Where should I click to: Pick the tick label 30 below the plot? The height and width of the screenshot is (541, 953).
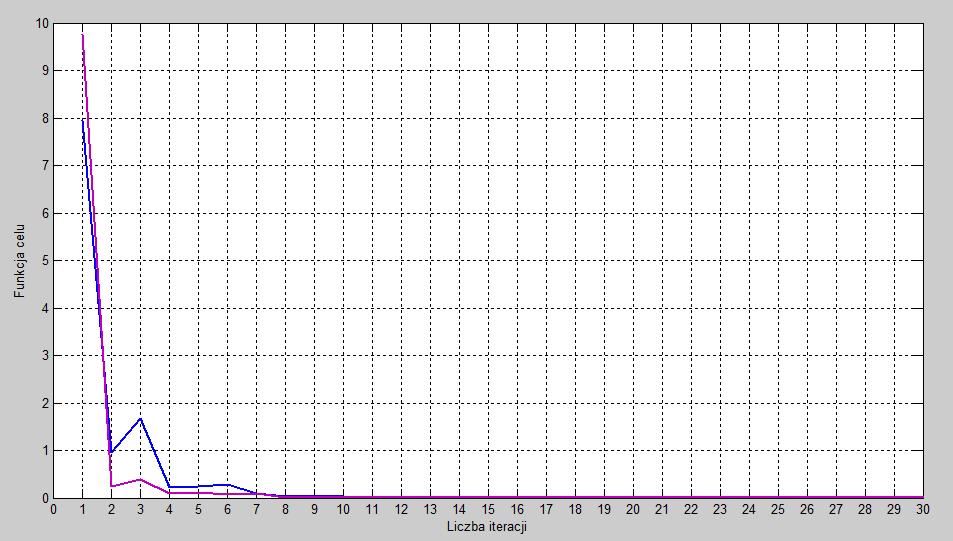[x=923, y=510]
